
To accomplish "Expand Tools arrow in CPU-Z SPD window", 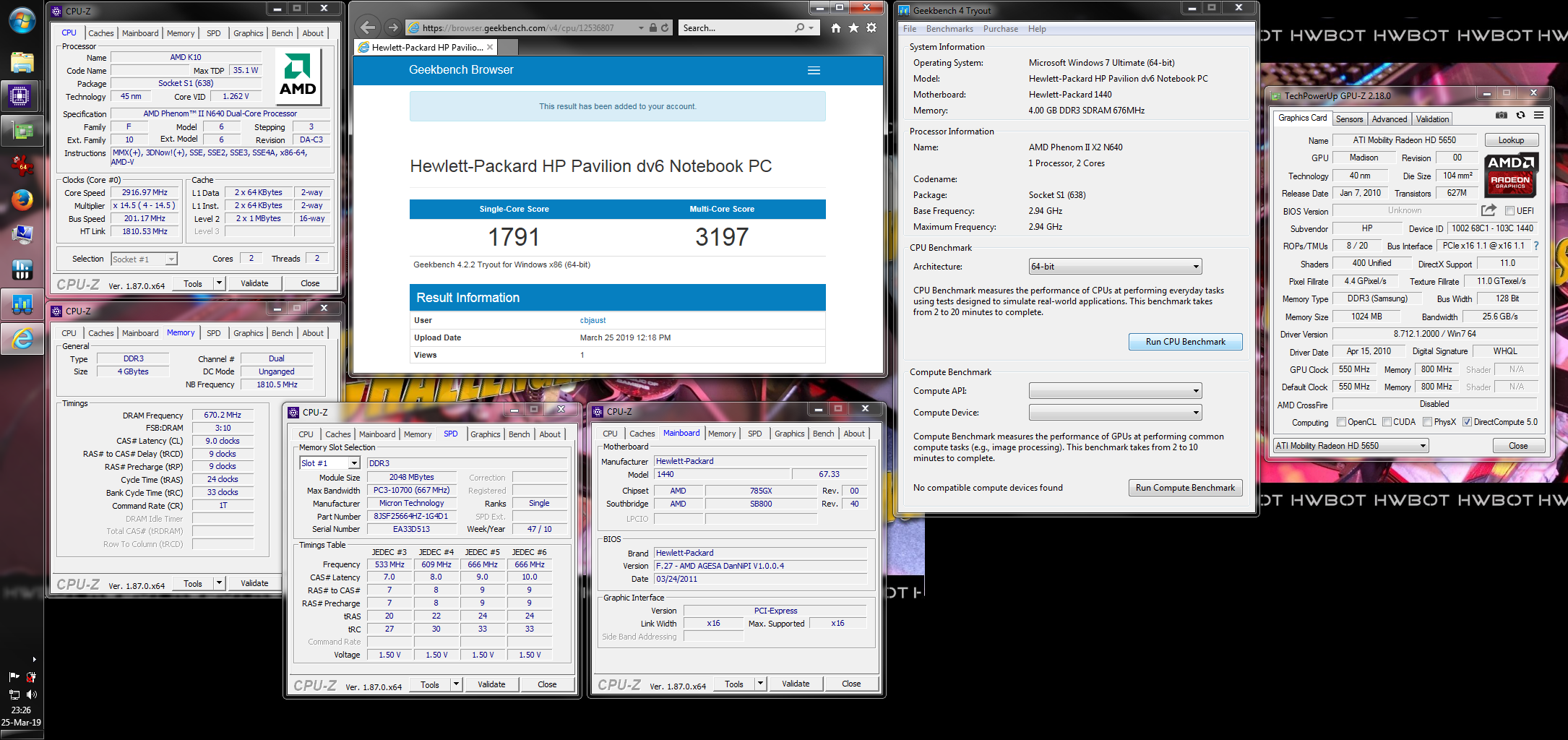I will 456,684.
